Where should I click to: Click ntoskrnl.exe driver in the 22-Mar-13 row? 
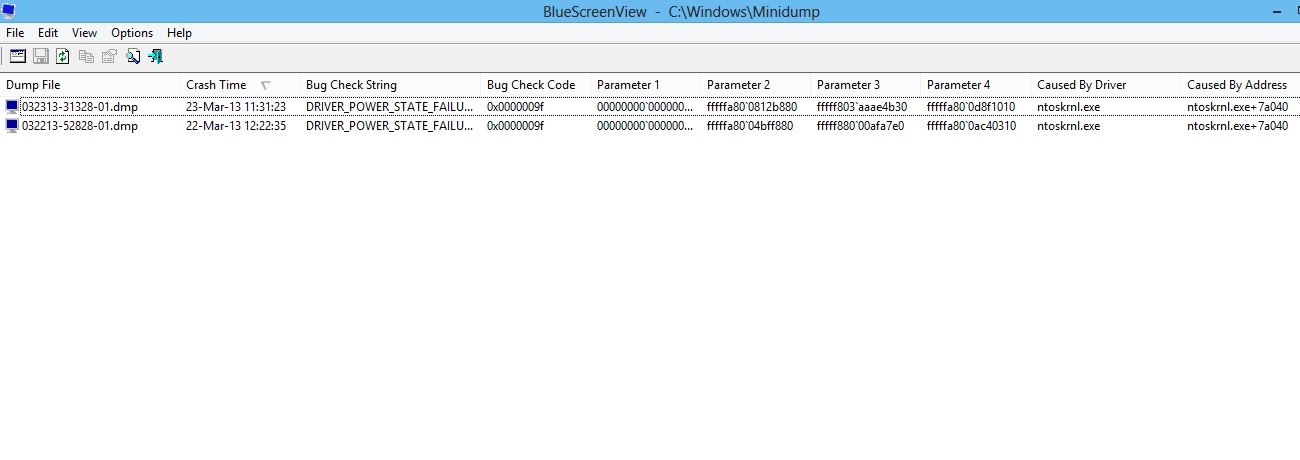[x=1068, y=126]
